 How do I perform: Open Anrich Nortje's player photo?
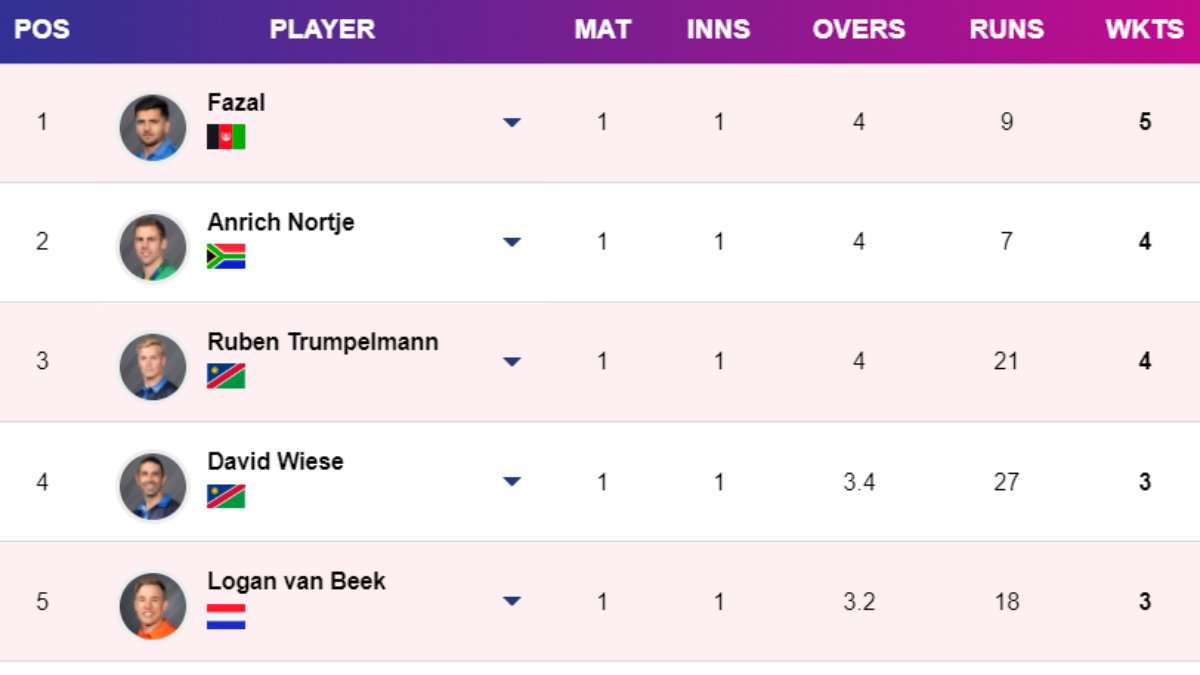(153, 247)
